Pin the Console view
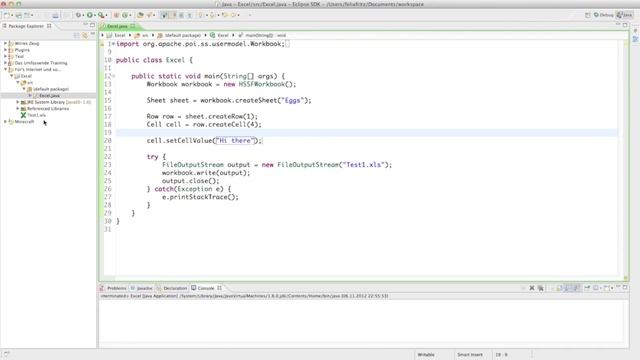Screen dimensions: 640x360 click(587, 288)
